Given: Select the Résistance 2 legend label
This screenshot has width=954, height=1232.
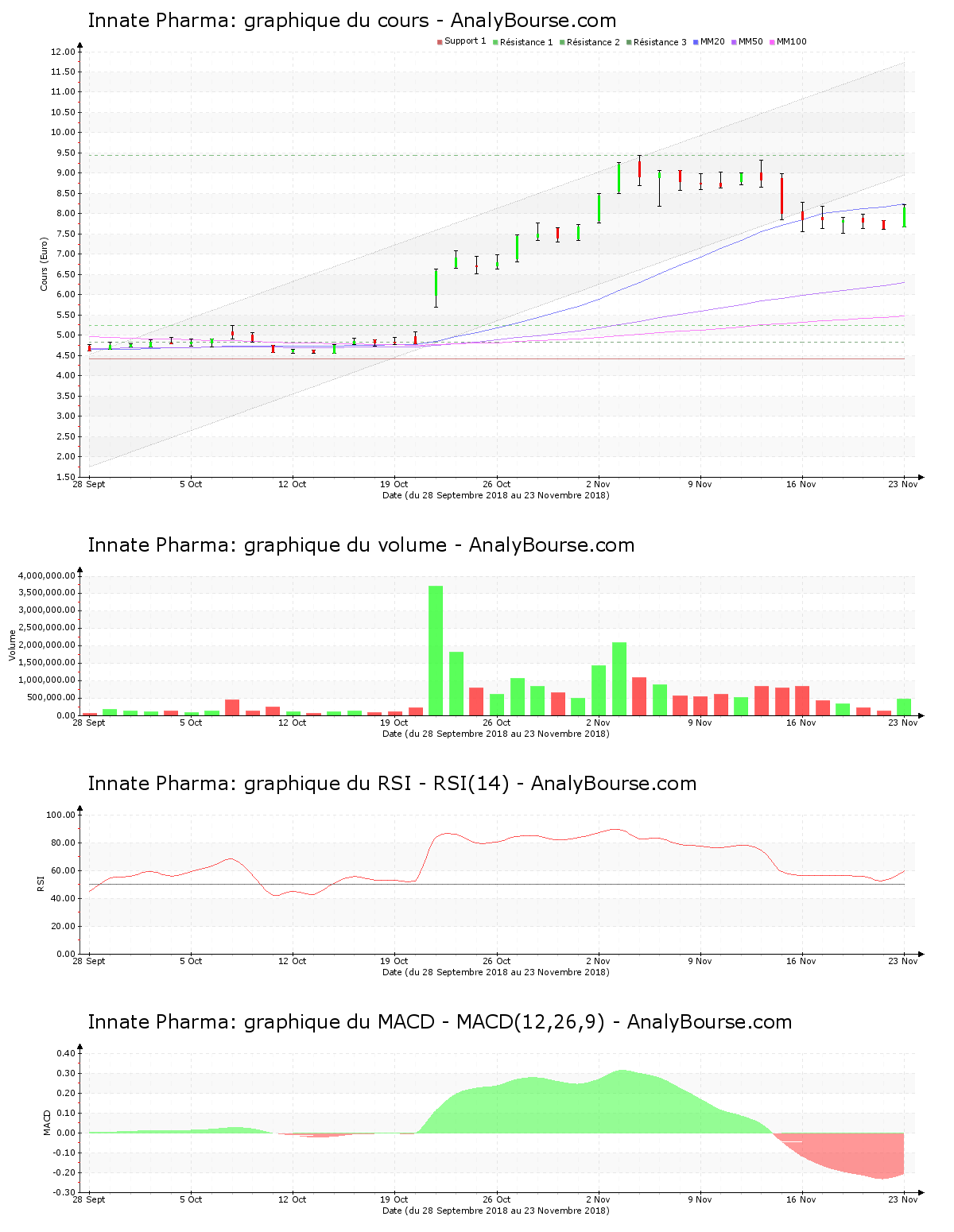Looking at the screenshot, I should pos(593,42).
